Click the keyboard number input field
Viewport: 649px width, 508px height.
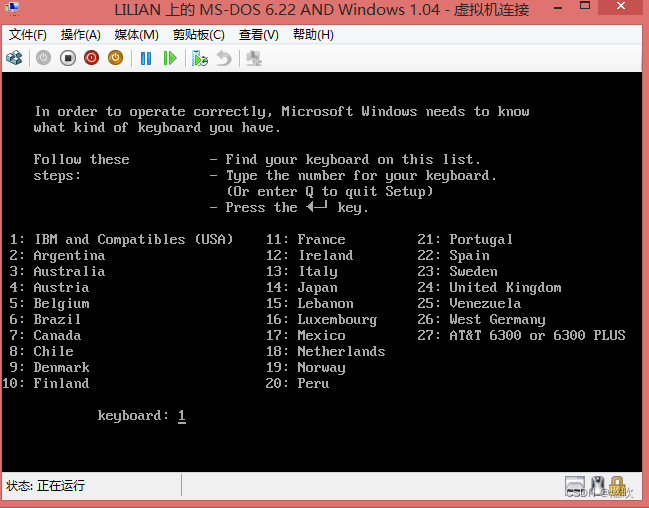point(182,416)
